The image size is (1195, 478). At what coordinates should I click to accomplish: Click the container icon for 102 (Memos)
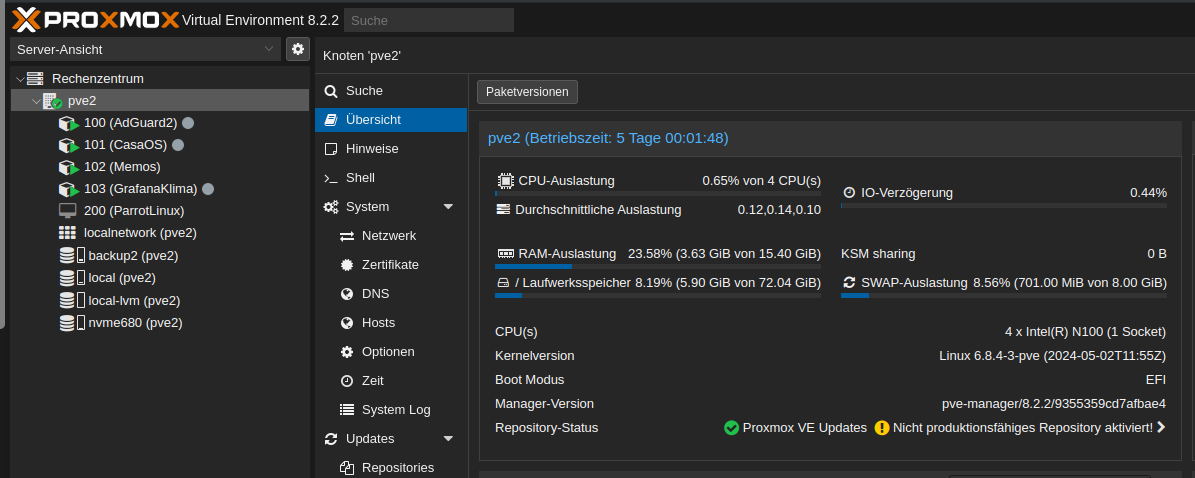coord(69,167)
